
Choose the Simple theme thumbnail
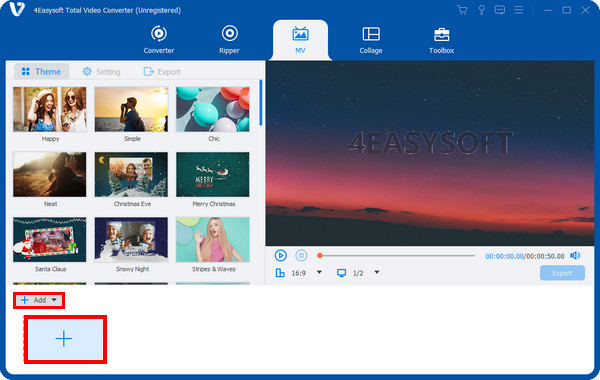click(x=131, y=109)
